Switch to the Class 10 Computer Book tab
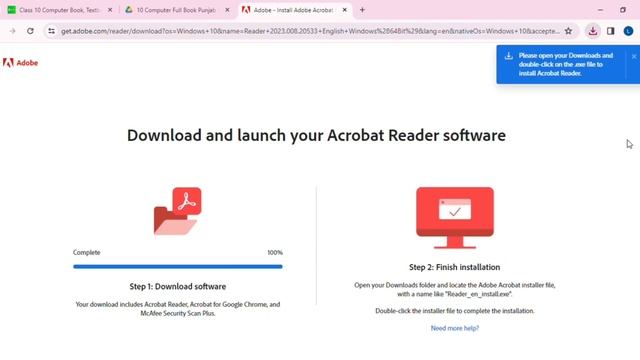Image resolution: width=640 pixels, height=360 pixels. point(60,10)
